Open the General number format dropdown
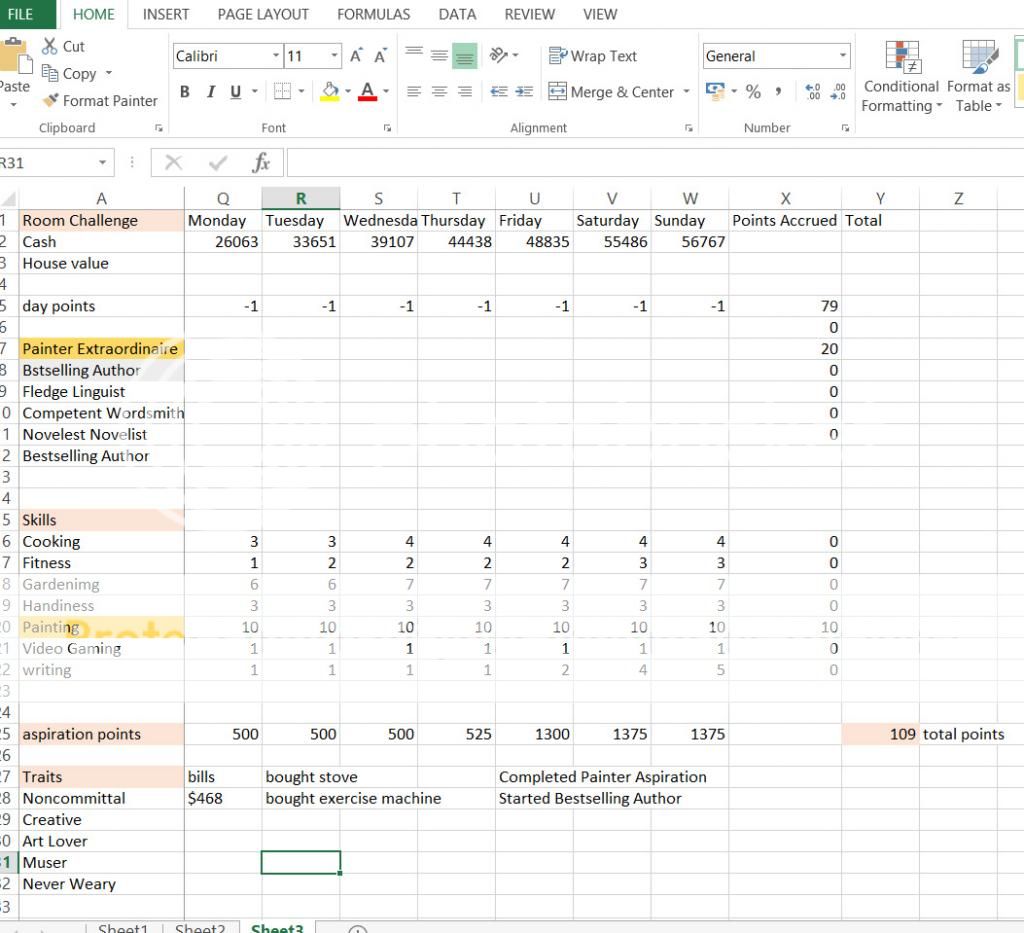This screenshot has width=1024, height=933. coord(843,57)
